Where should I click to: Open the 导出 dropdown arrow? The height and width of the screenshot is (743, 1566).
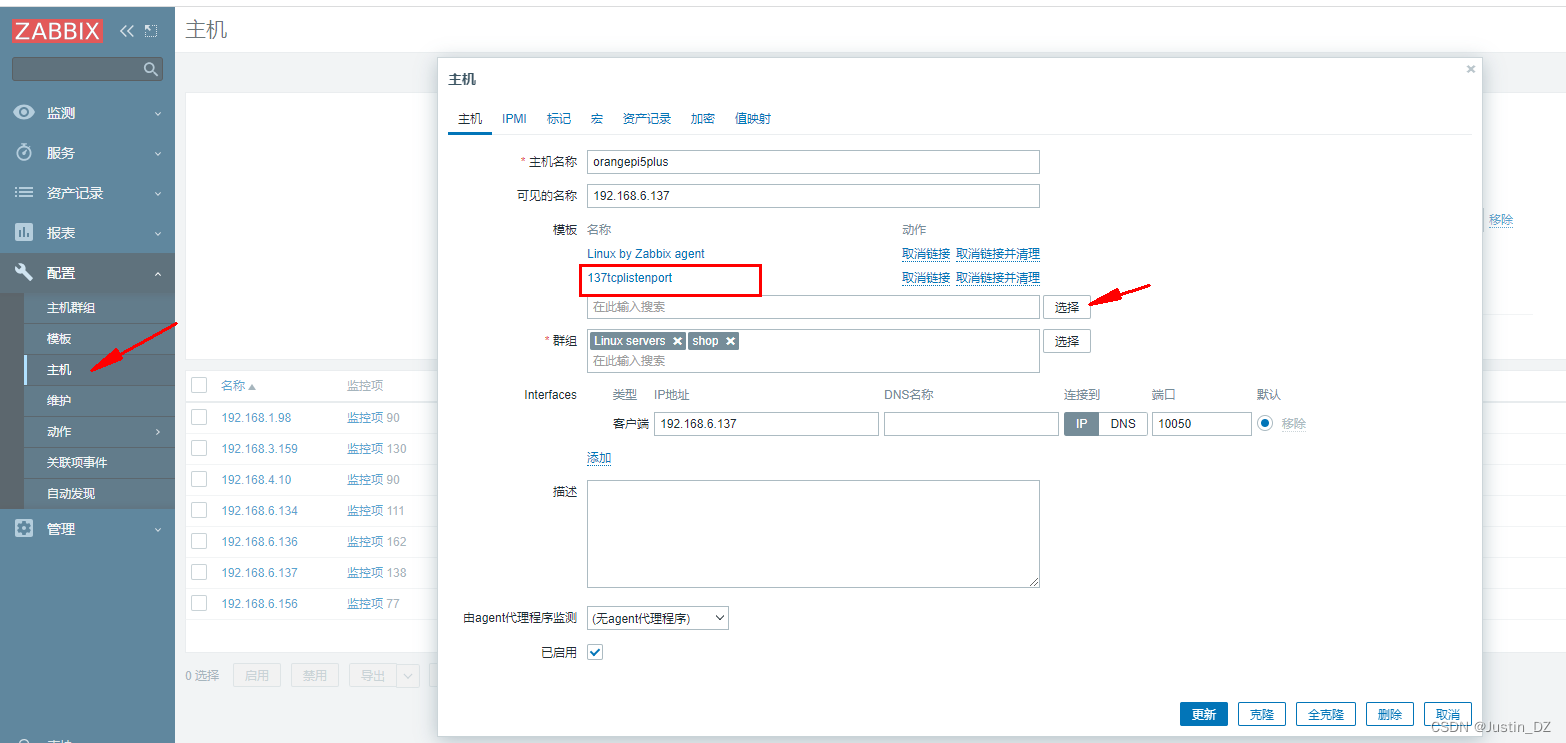(x=408, y=675)
